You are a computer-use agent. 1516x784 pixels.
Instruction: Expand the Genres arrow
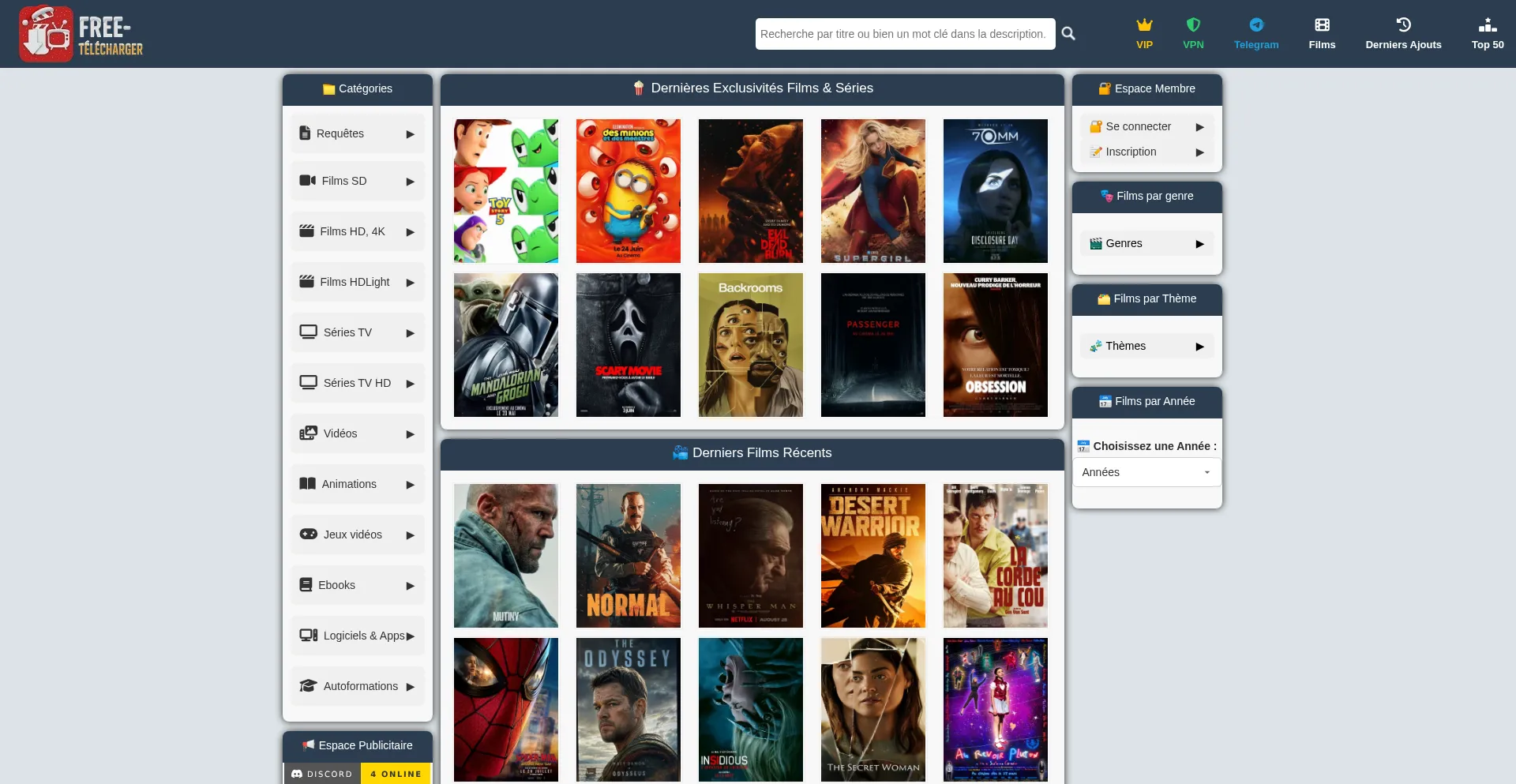coord(1200,244)
